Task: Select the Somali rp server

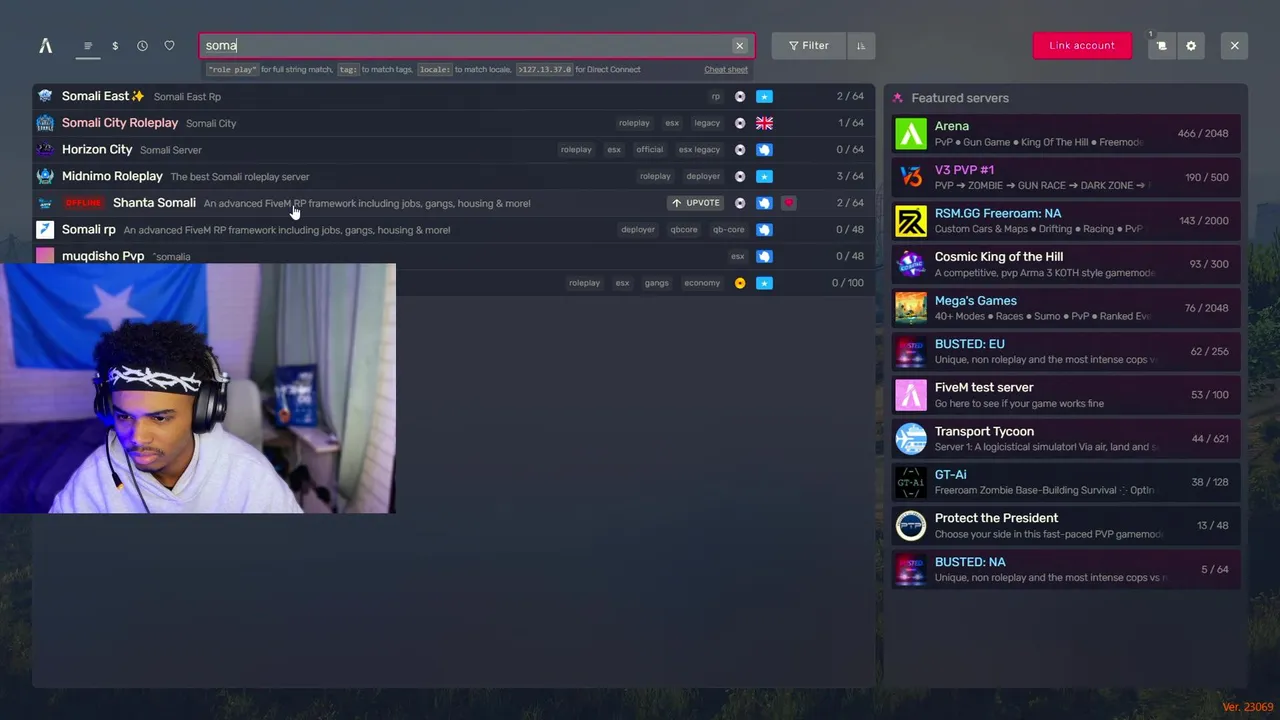Action: pos(453,230)
